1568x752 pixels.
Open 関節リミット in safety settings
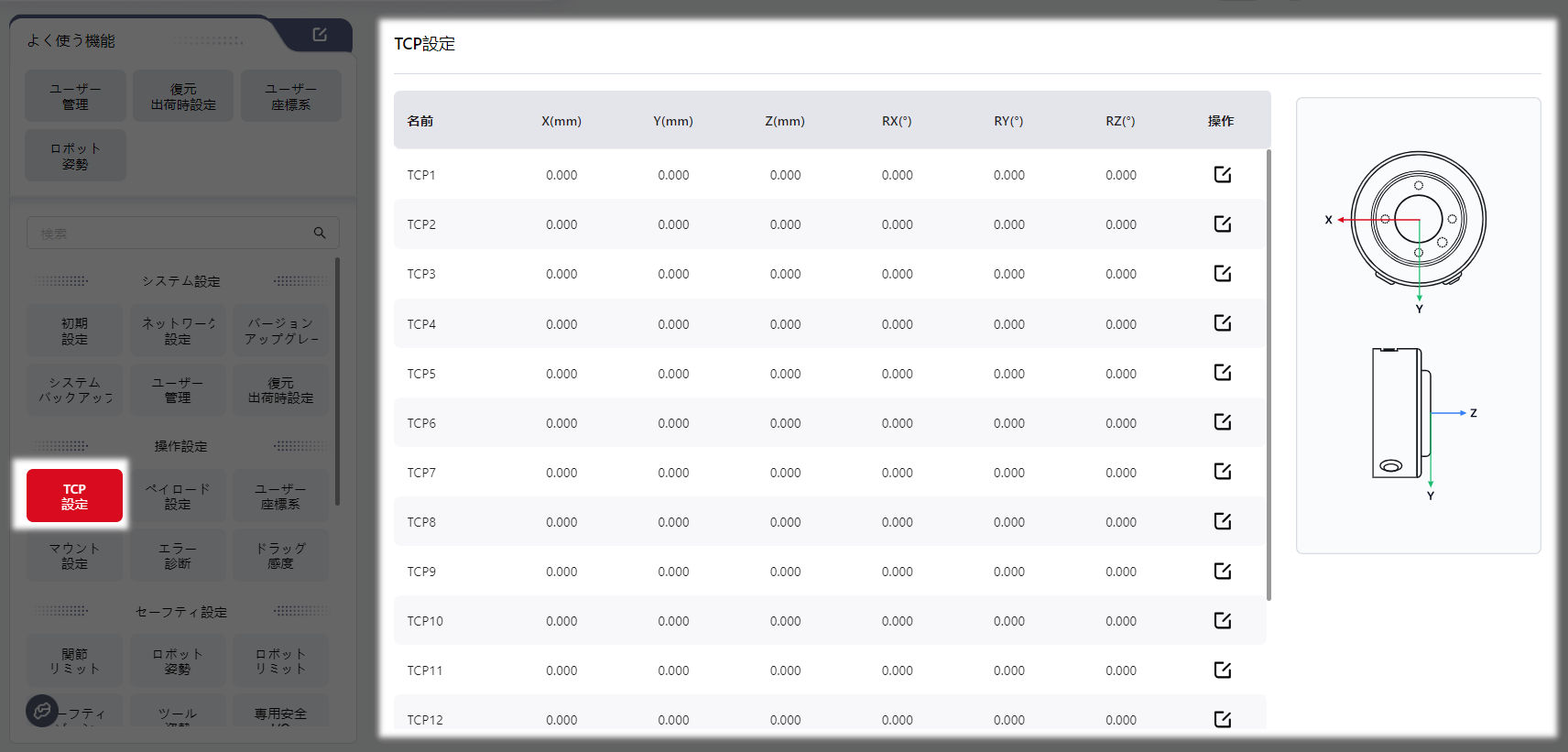click(x=74, y=660)
